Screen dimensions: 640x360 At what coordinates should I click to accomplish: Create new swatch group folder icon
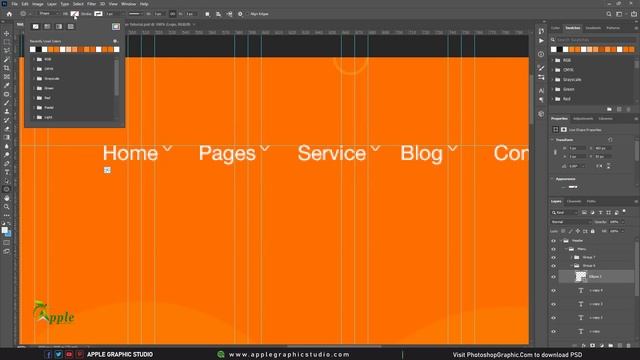point(609,109)
